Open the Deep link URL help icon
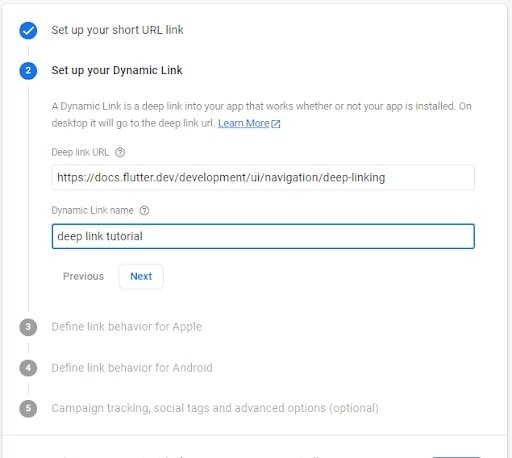Screen dimensions: 512x458 [120, 153]
